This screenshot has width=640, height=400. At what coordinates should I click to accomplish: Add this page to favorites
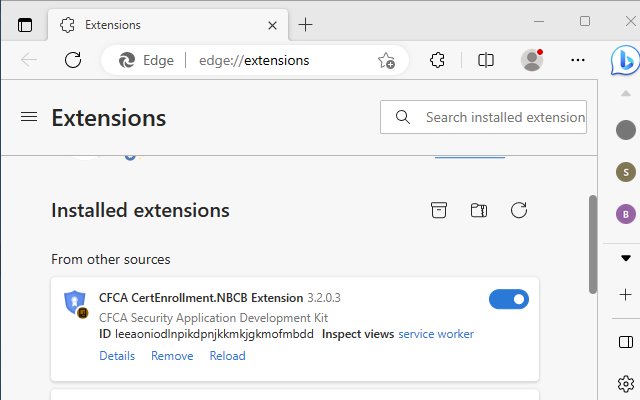coord(386,60)
